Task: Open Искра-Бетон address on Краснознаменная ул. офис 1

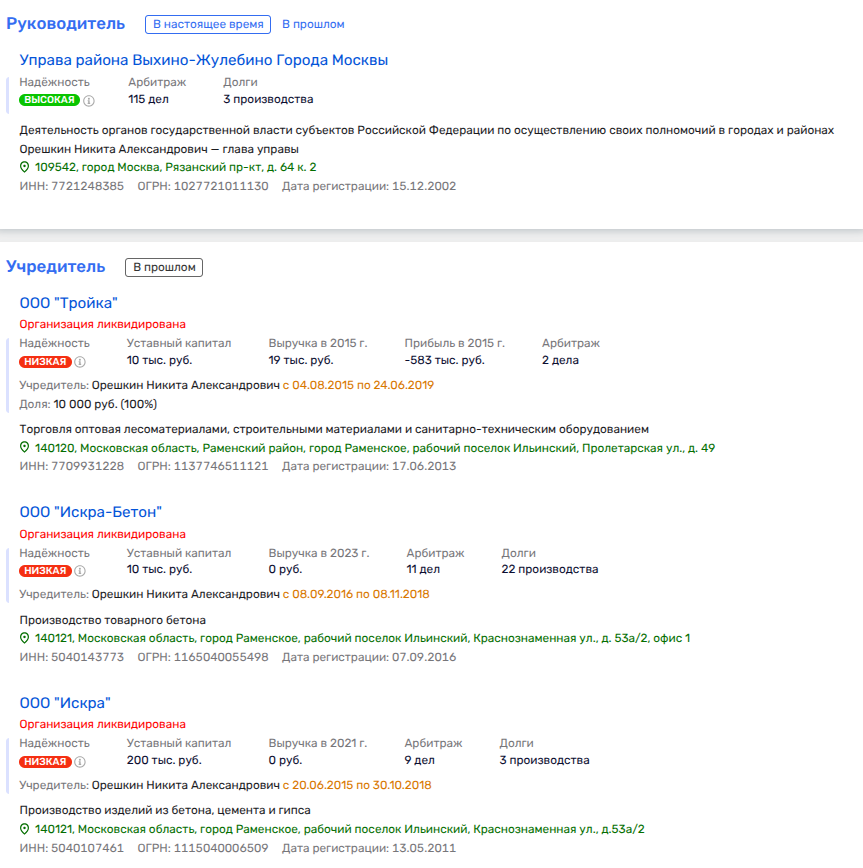Action: pyautogui.click(x=362, y=638)
